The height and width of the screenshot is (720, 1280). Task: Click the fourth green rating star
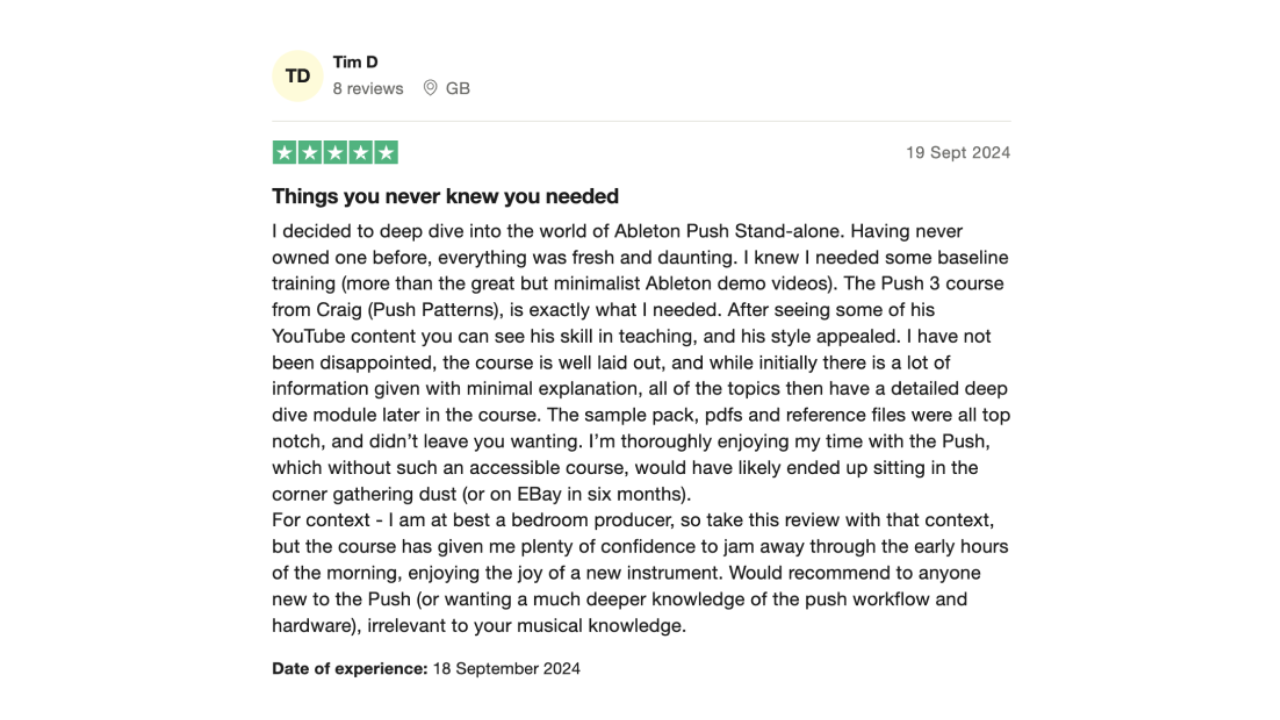(360, 153)
